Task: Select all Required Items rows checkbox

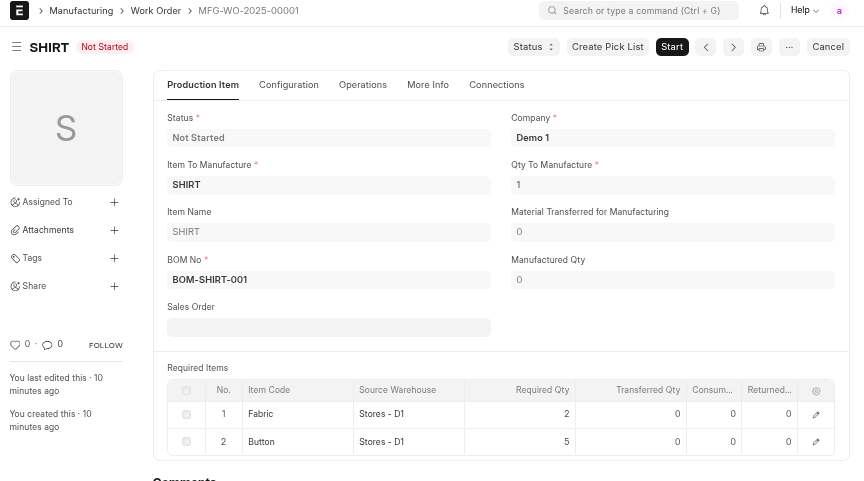Action: tap(186, 391)
